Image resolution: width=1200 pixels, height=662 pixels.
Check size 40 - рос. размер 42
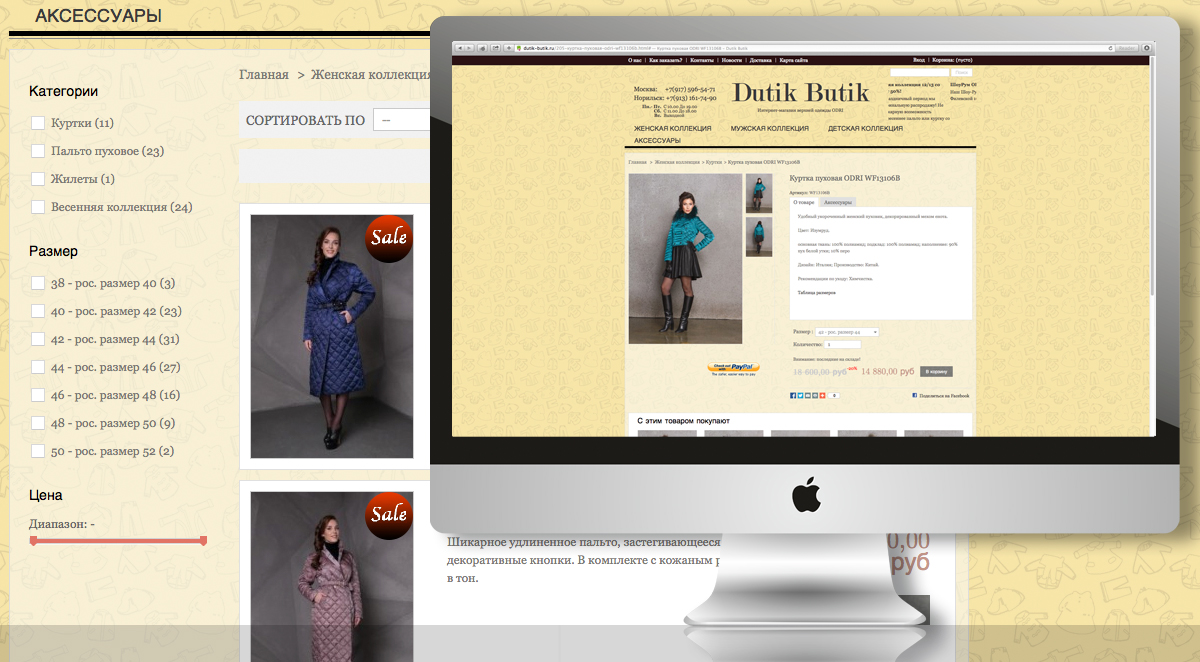point(38,311)
